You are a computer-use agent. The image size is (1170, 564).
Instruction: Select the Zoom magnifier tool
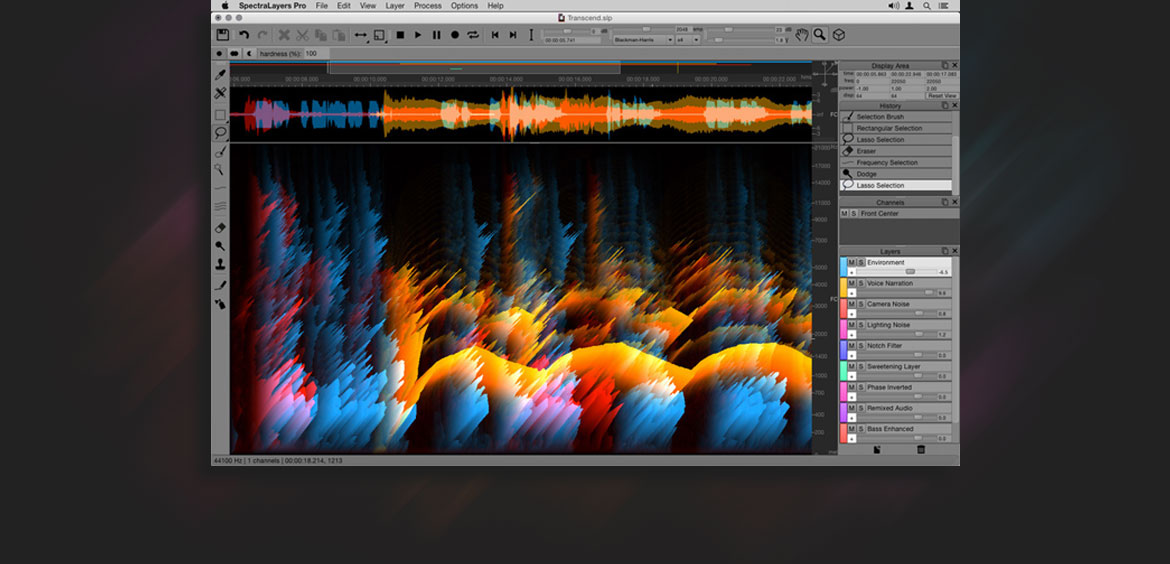(820, 35)
